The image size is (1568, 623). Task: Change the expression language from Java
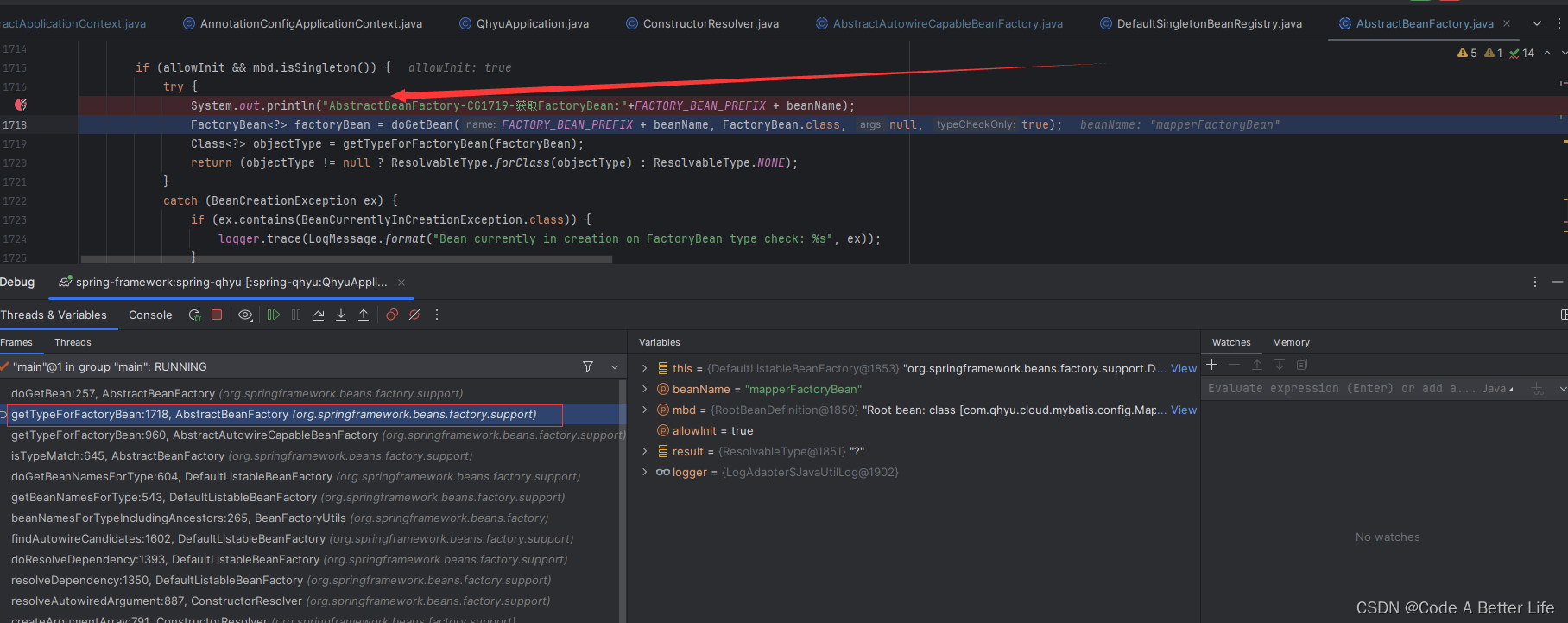(x=1497, y=389)
